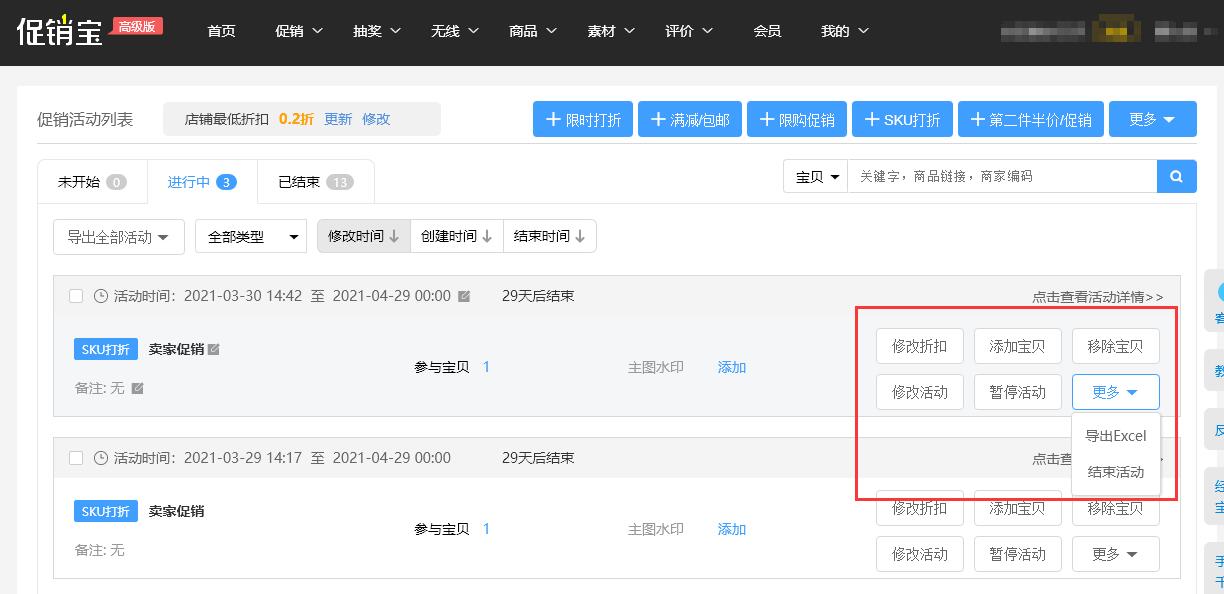Click 修改活动 on the first activity
Image resolution: width=1224 pixels, height=594 pixels.
[x=919, y=392]
